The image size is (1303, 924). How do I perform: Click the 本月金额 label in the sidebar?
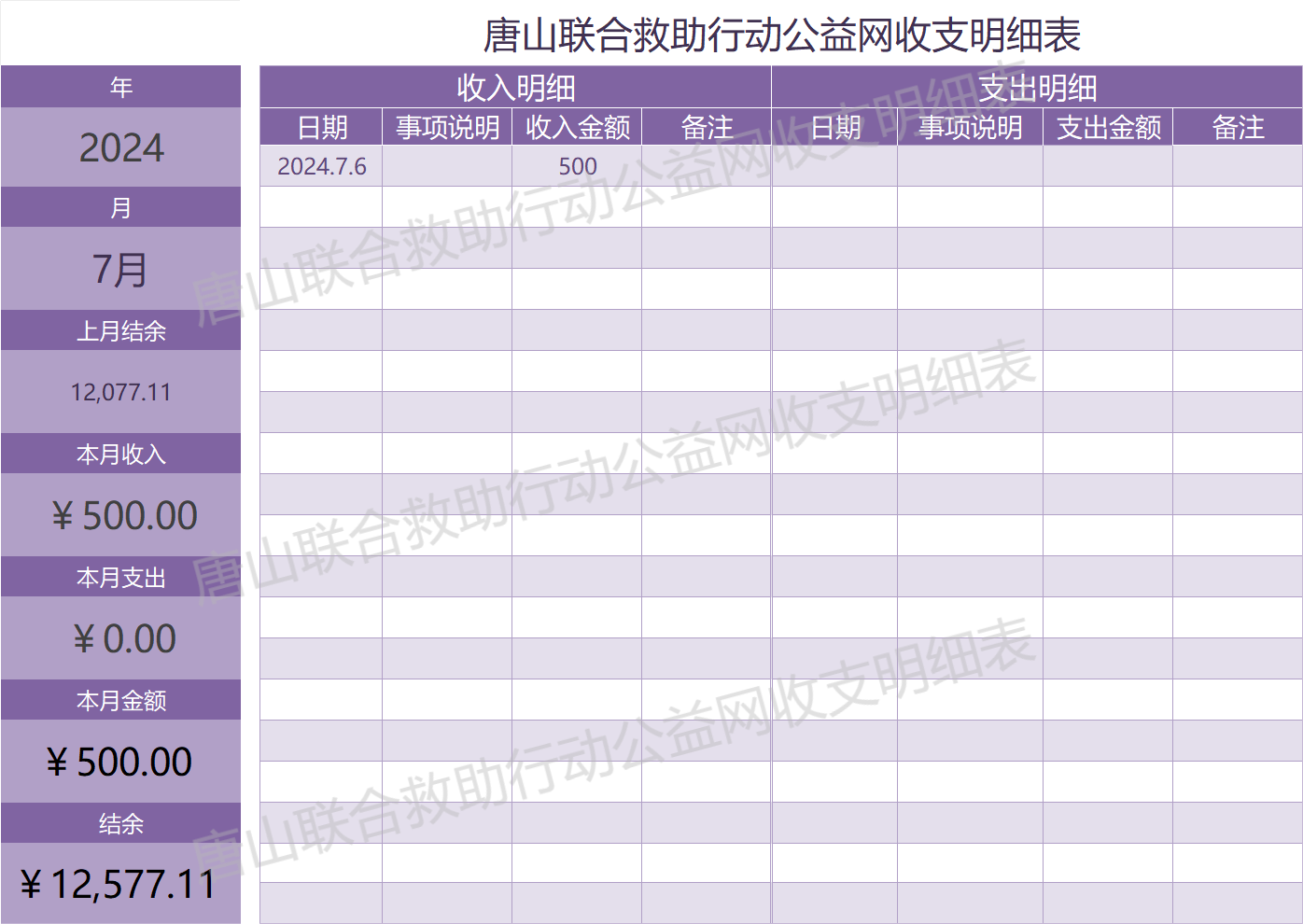(x=121, y=701)
